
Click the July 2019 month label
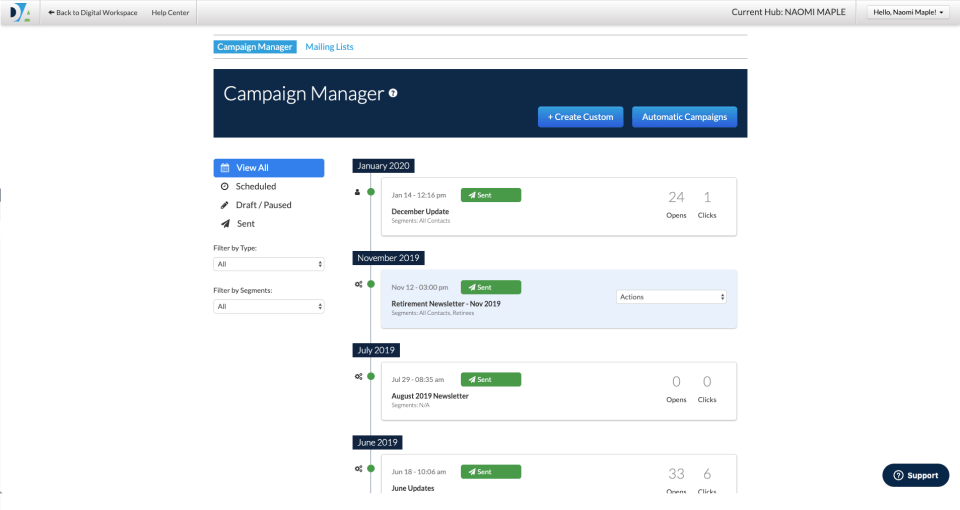(x=376, y=350)
